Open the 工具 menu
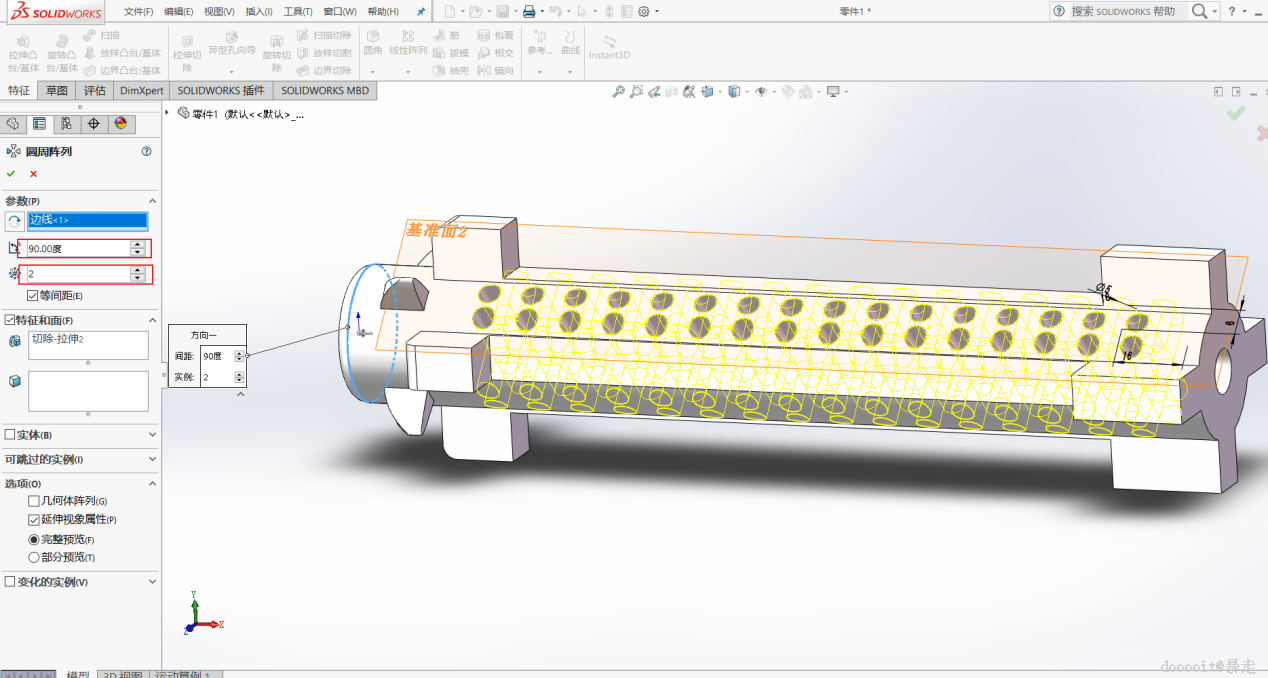This screenshot has width=1268, height=678. tap(297, 12)
